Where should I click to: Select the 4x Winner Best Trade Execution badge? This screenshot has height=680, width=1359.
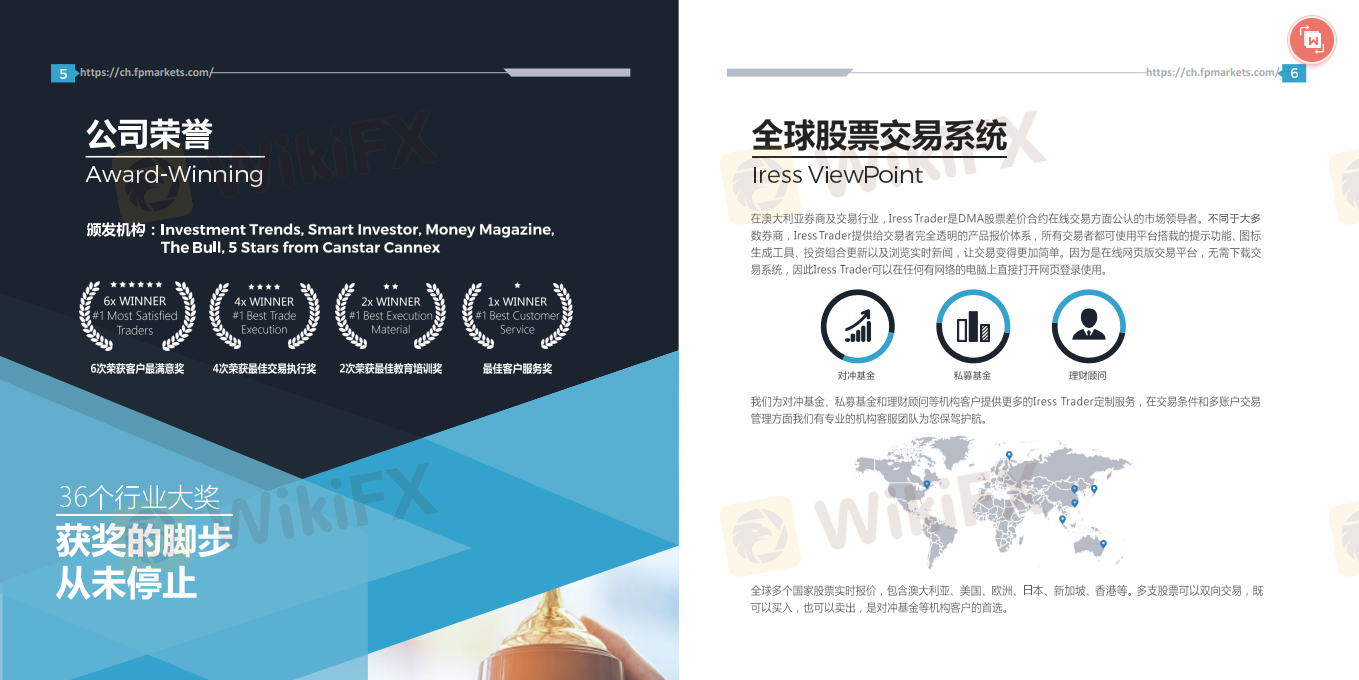[x=264, y=314]
